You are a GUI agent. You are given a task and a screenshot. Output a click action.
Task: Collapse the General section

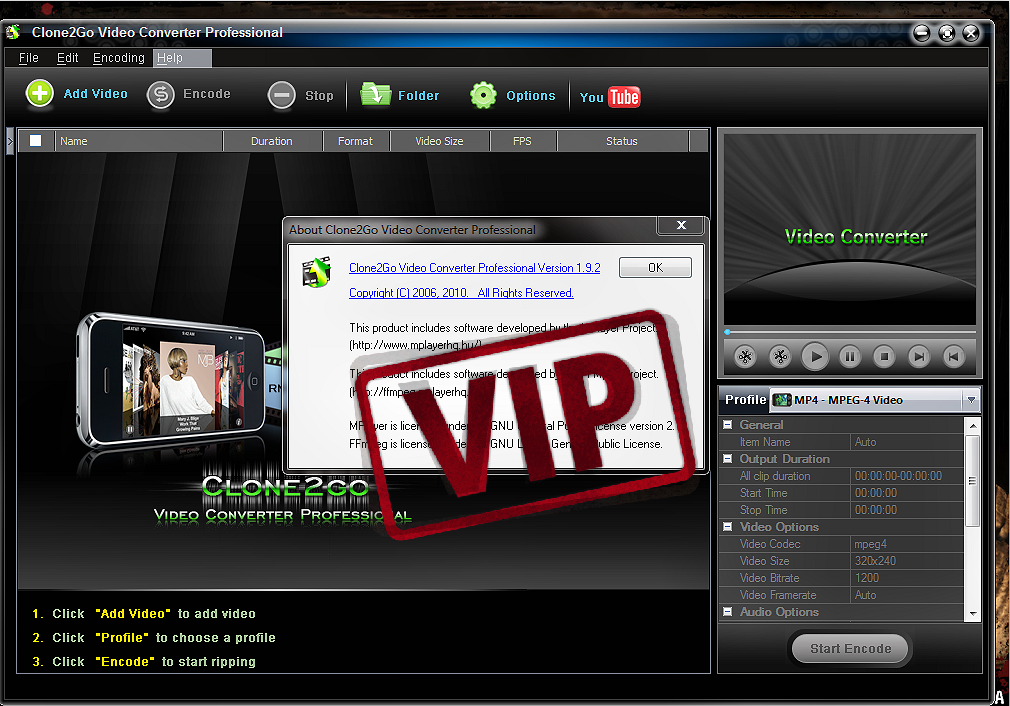point(728,425)
